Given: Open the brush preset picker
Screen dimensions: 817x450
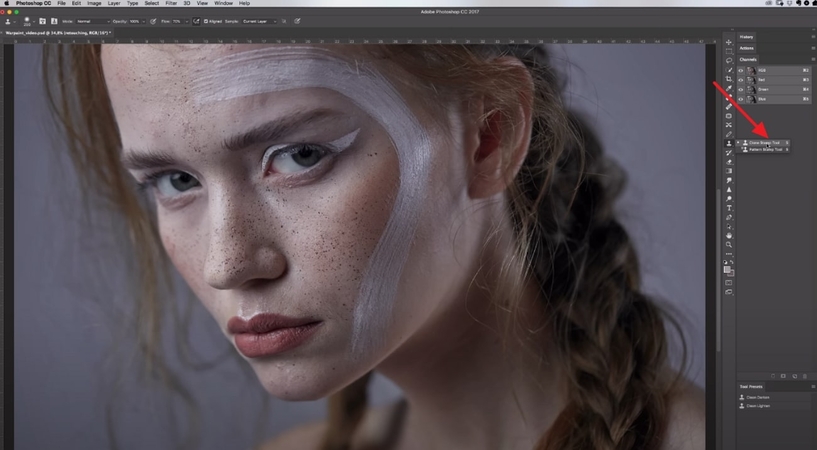Looking at the screenshot, I should pyautogui.click(x=29, y=21).
